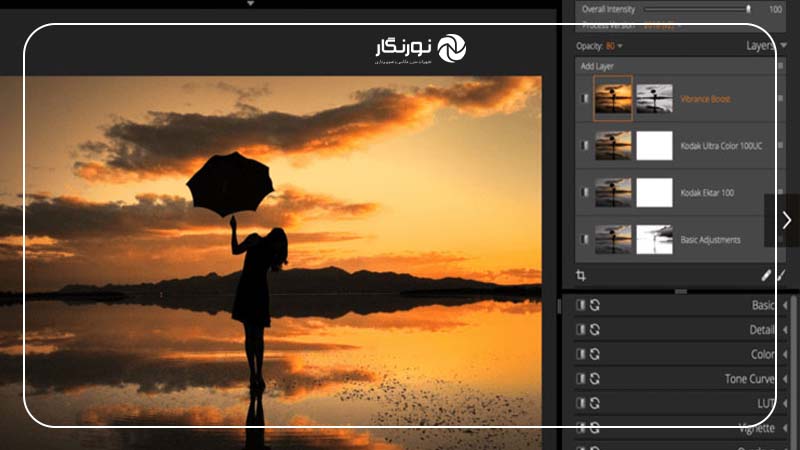The width and height of the screenshot is (800, 450).
Task: Expand the Basic panel arrow
Action: (x=785, y=305)
